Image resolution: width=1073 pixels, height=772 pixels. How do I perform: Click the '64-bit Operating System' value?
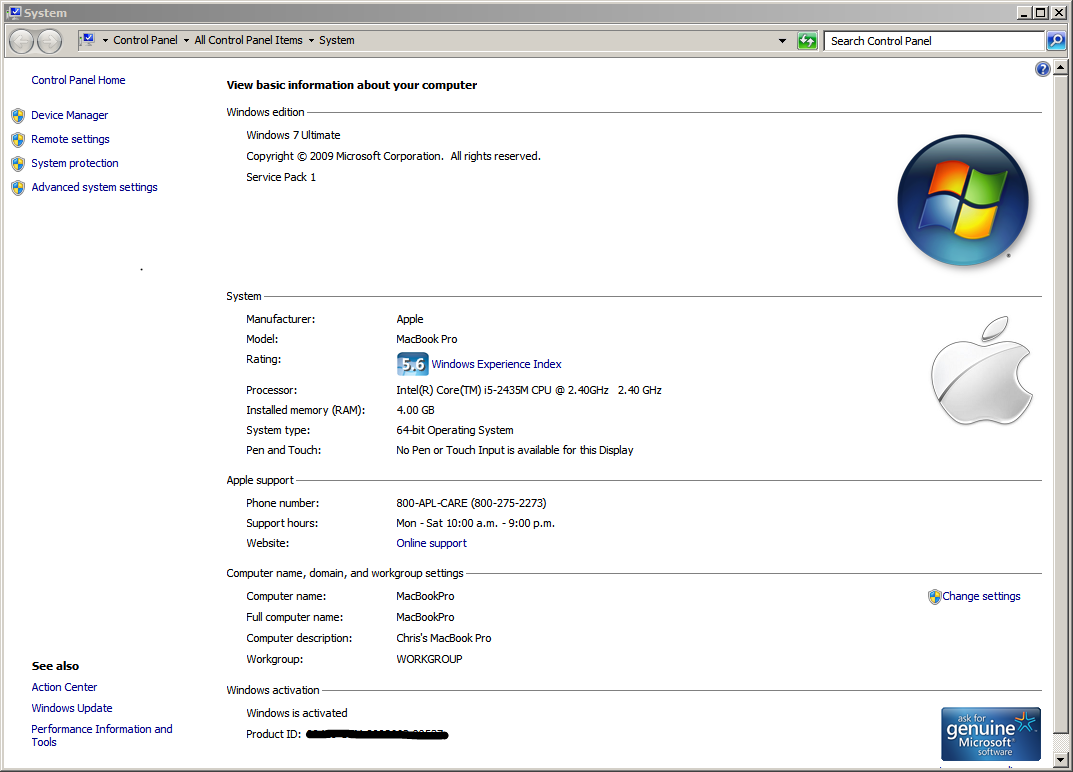pyautogui.click(x=454, y=430)
